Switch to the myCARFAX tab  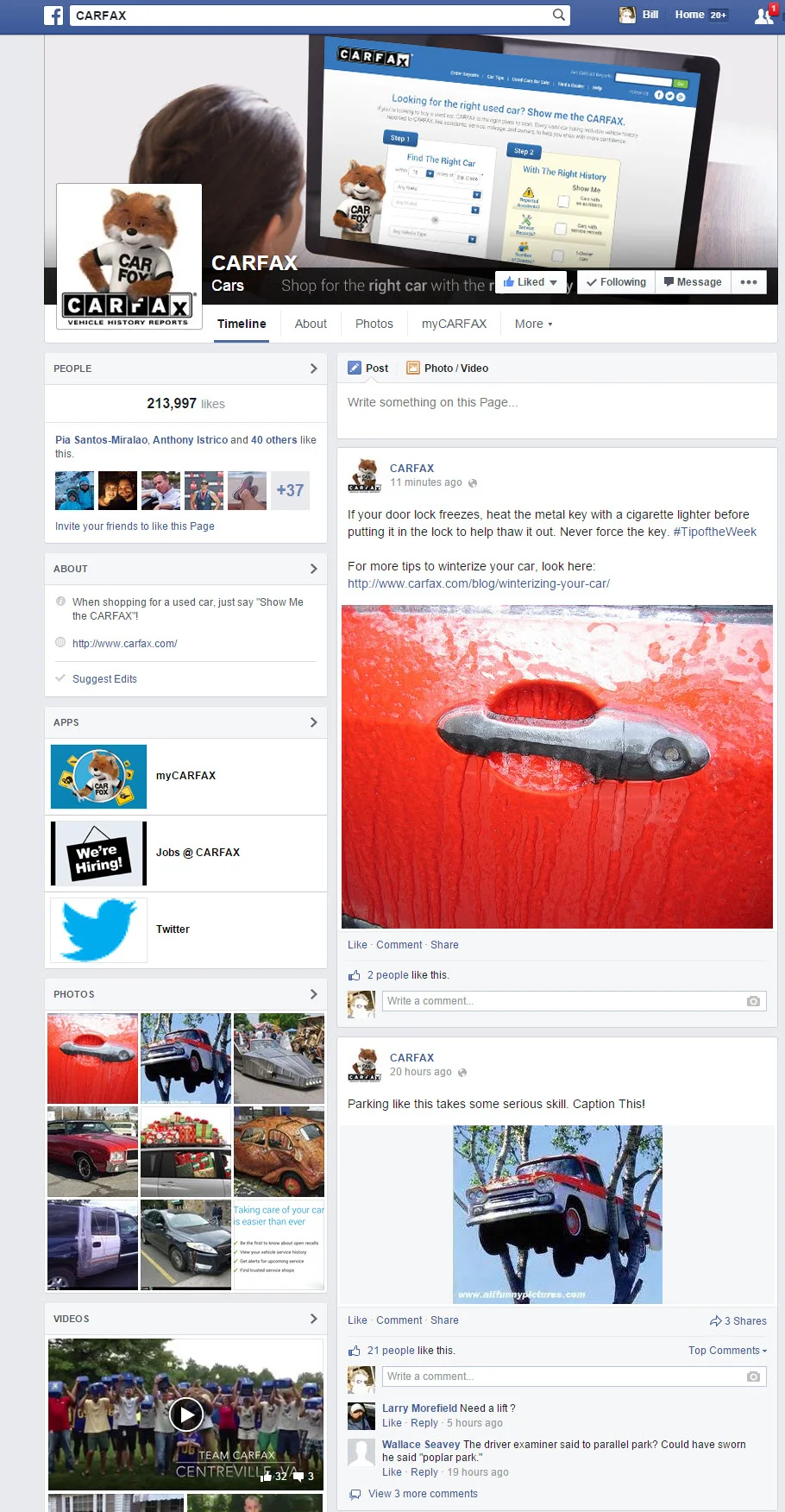[x=454, y=324]
